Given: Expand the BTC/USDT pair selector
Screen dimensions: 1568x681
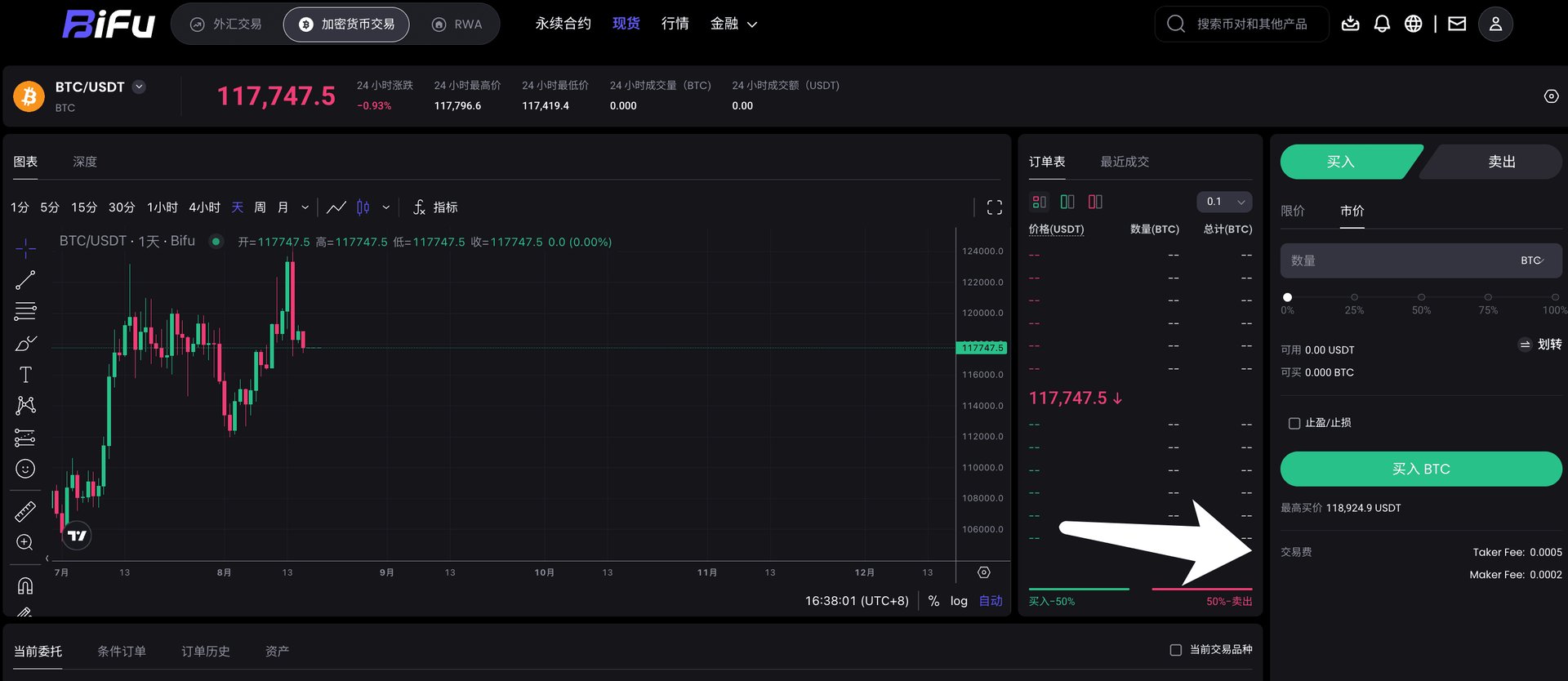Looking at the screenshot, I should click(140, 87).
